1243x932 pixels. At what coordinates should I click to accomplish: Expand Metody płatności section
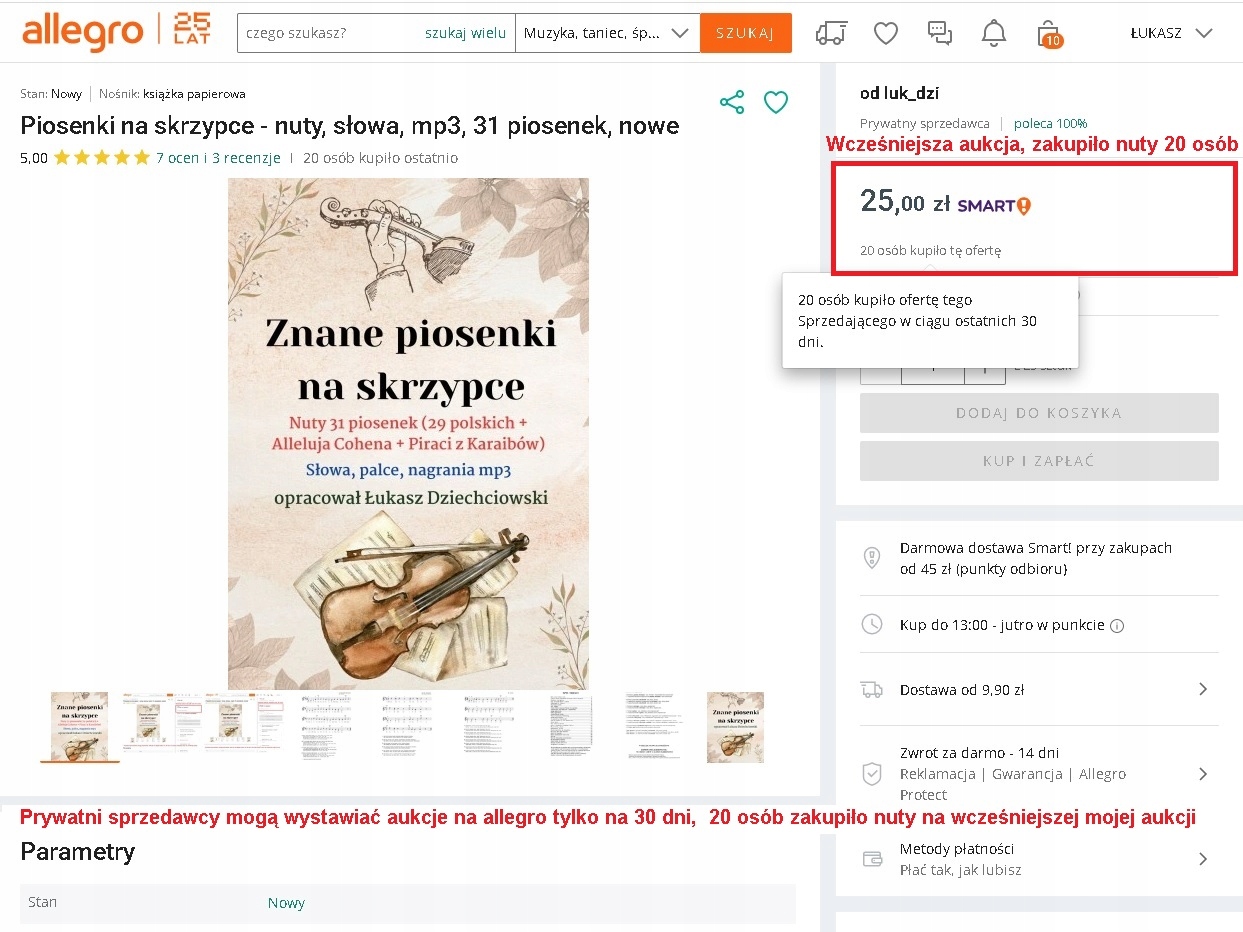(x=1039, y=859)
